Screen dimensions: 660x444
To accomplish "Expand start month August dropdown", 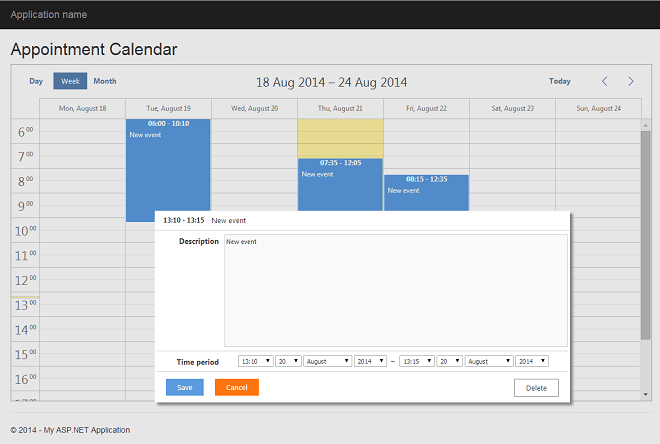I will [x=327, y=361].
